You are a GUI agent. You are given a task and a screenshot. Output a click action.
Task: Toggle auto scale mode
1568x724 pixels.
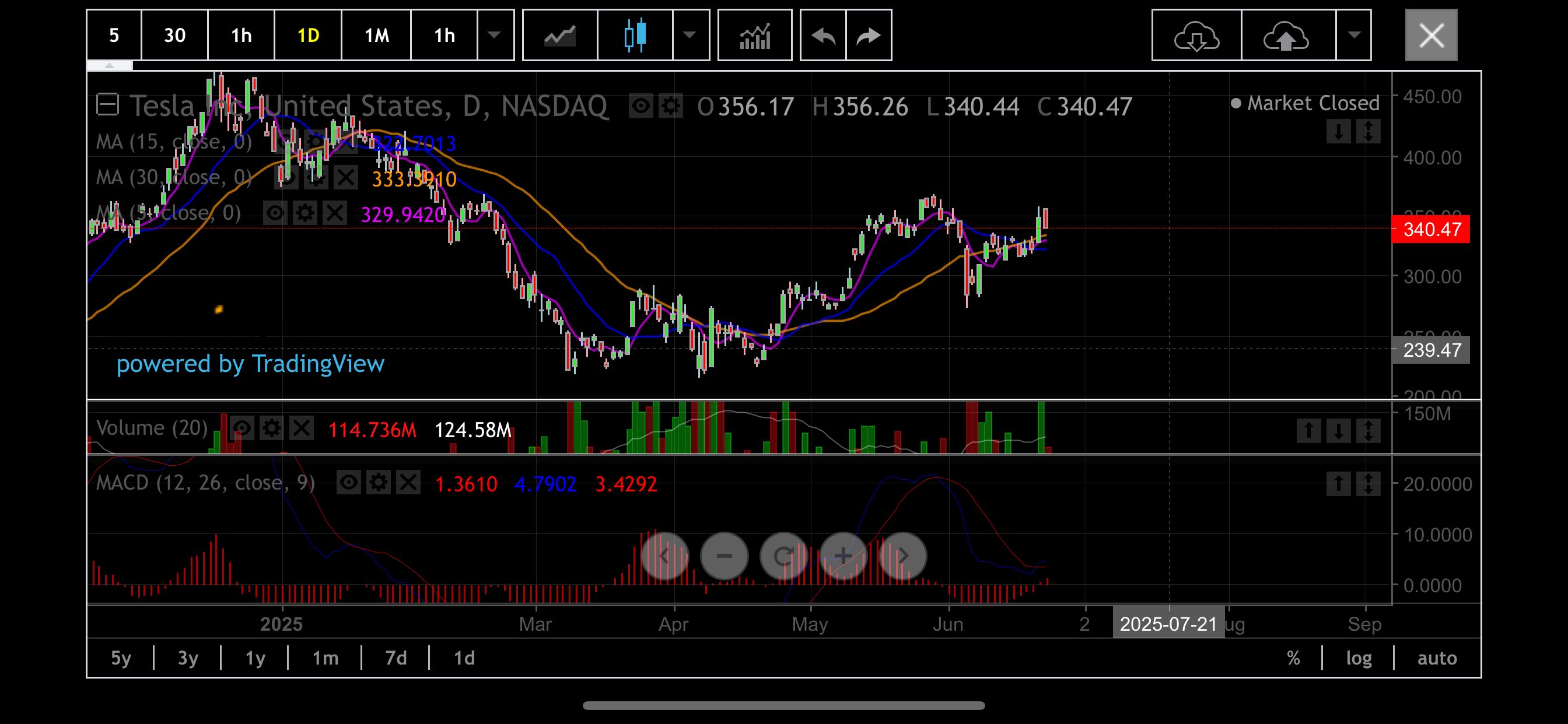[x=1437, y=658]
